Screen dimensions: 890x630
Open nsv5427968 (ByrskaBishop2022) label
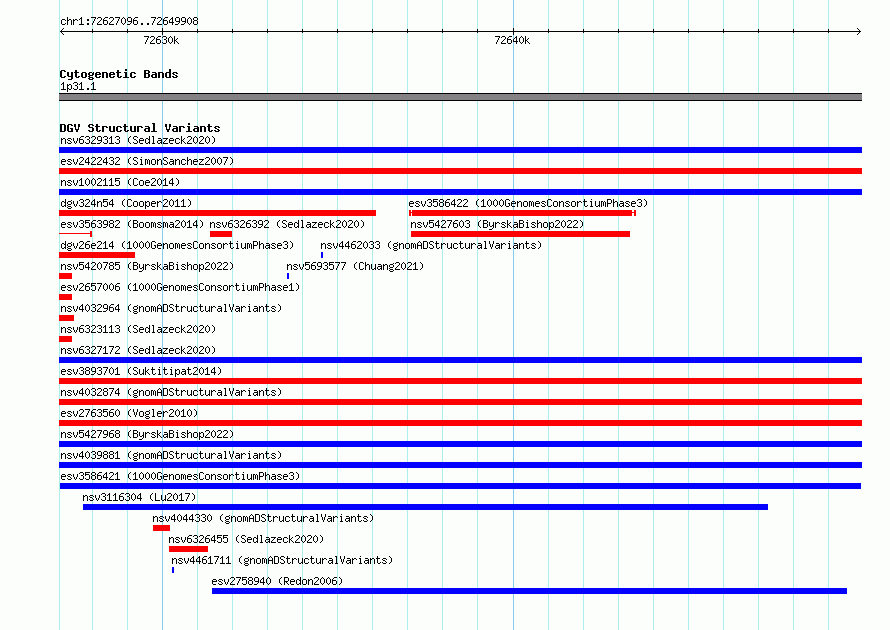147,434
